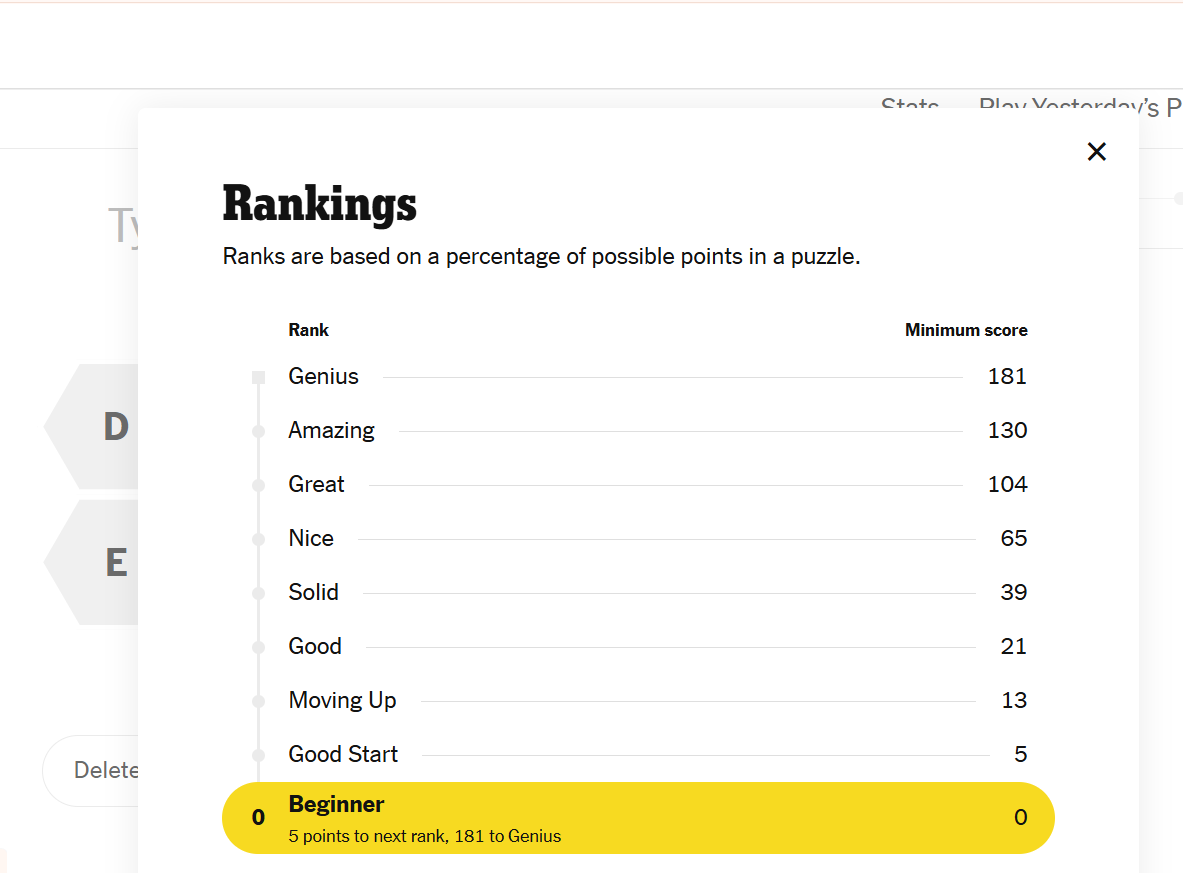Click the Nice rank milestone dot

258,539
